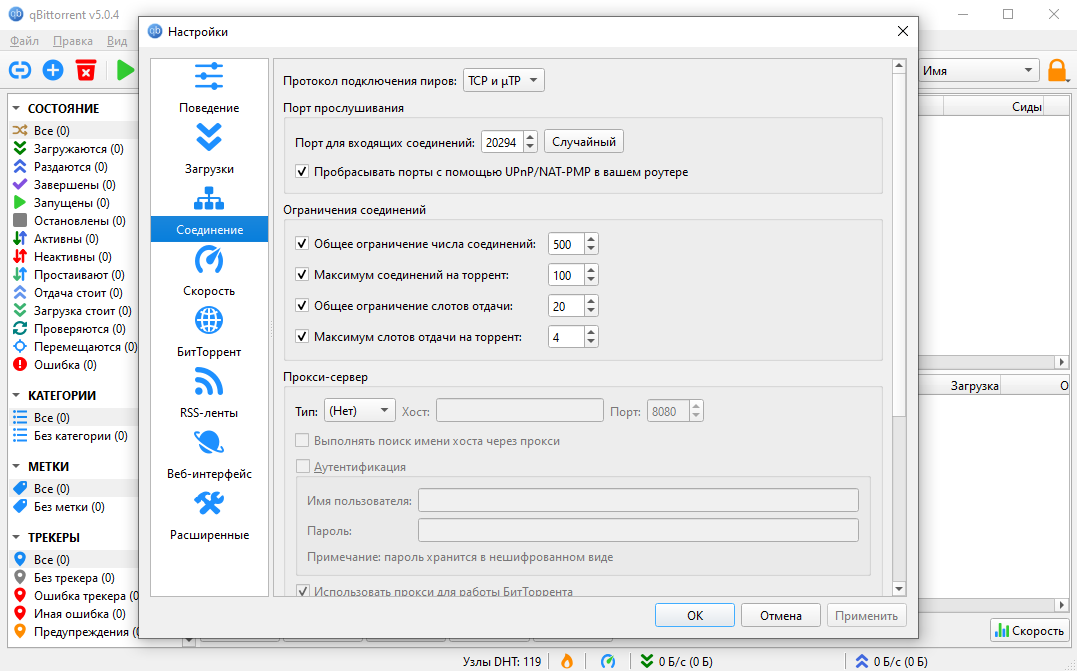Click the red delete torrent toolbar icon
Image resolution: width=1077 pixels, height=671 pixels.
tap(86, 70)
